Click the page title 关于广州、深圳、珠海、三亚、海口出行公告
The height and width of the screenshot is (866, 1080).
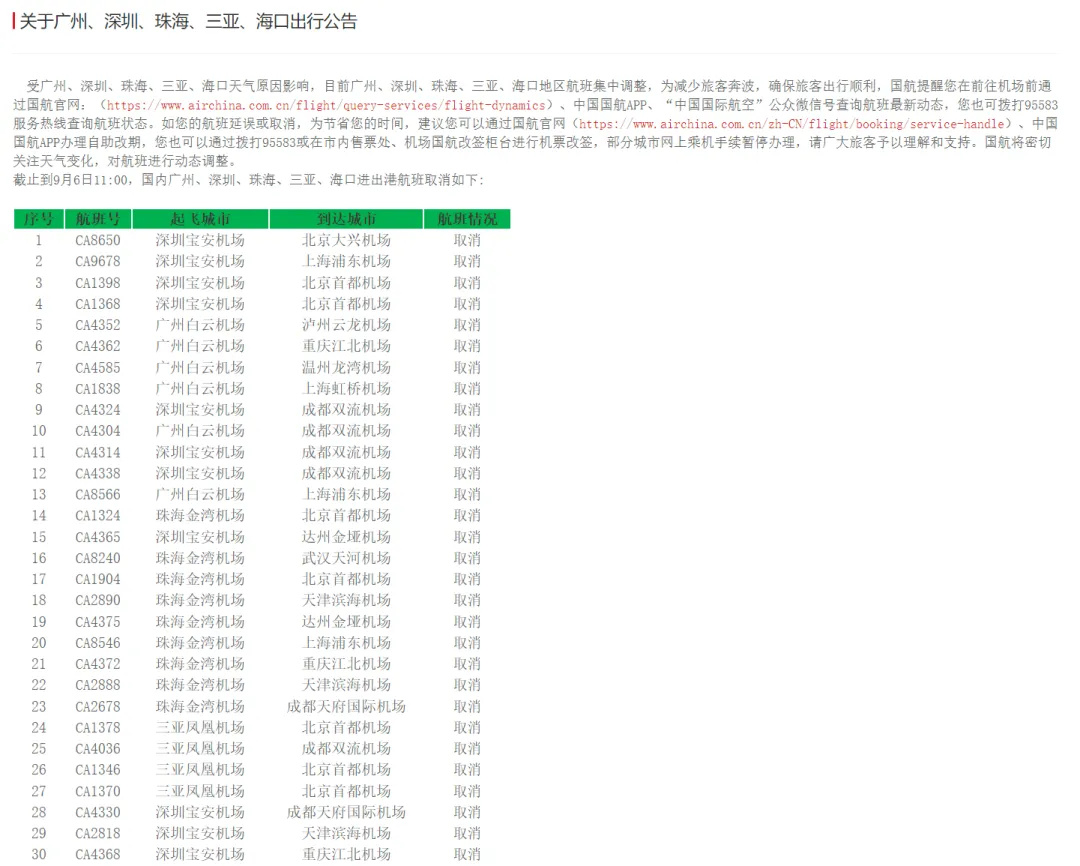pos(188,21)
